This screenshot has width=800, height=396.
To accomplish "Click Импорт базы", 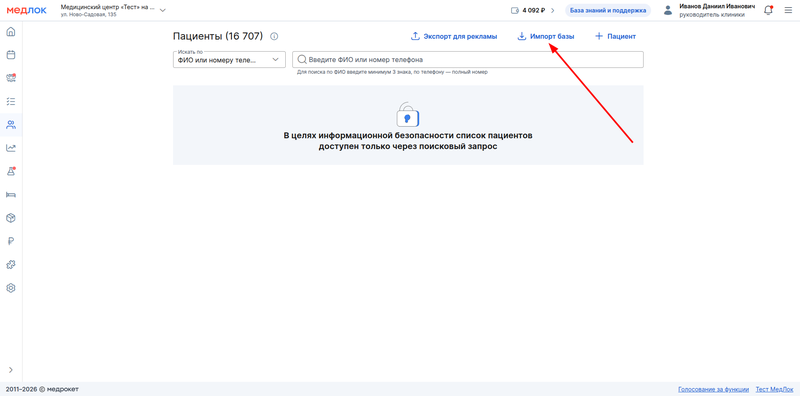I will pos(546,36).
